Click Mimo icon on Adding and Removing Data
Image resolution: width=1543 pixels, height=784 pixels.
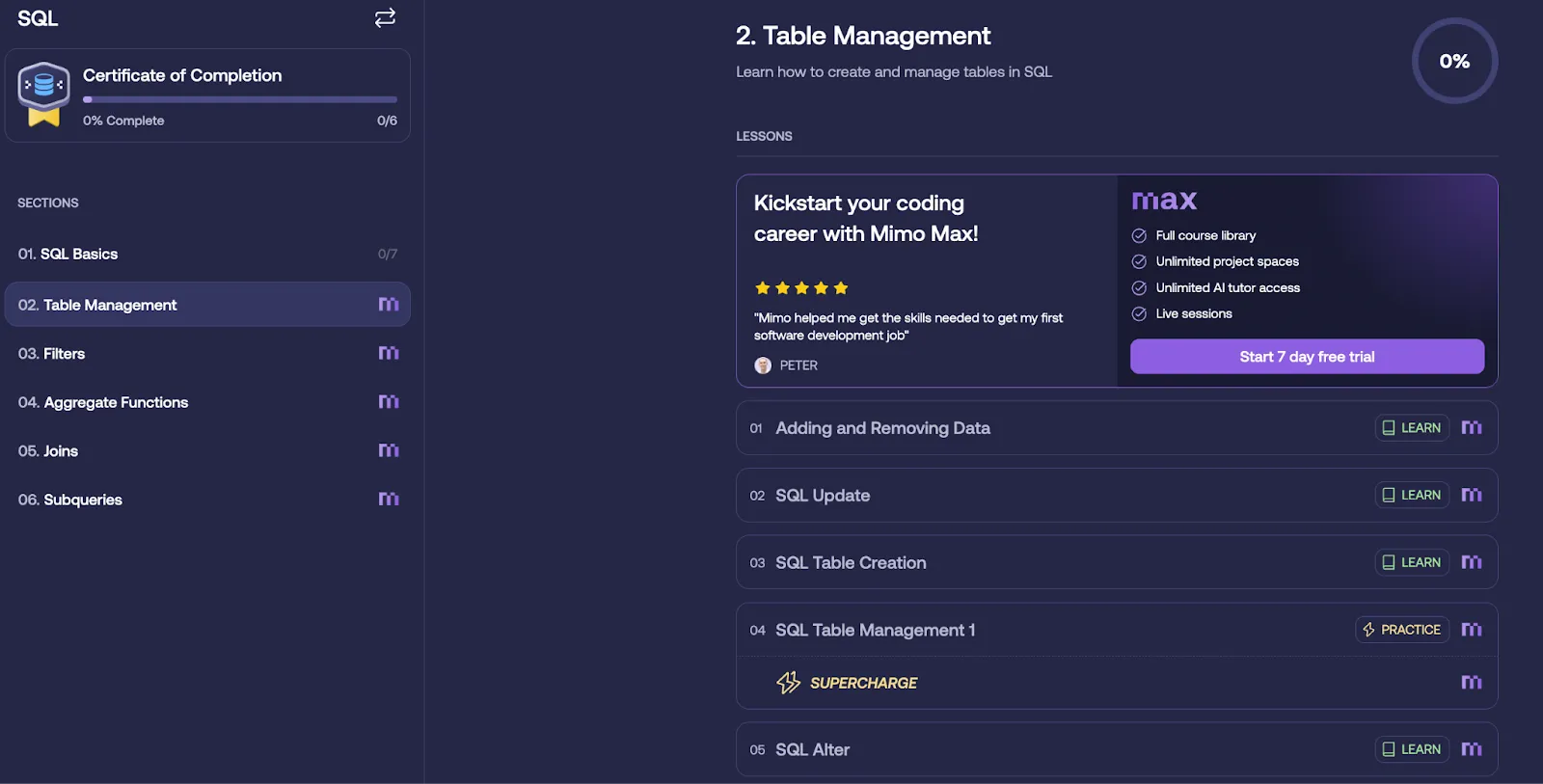tap(1472, 427)
